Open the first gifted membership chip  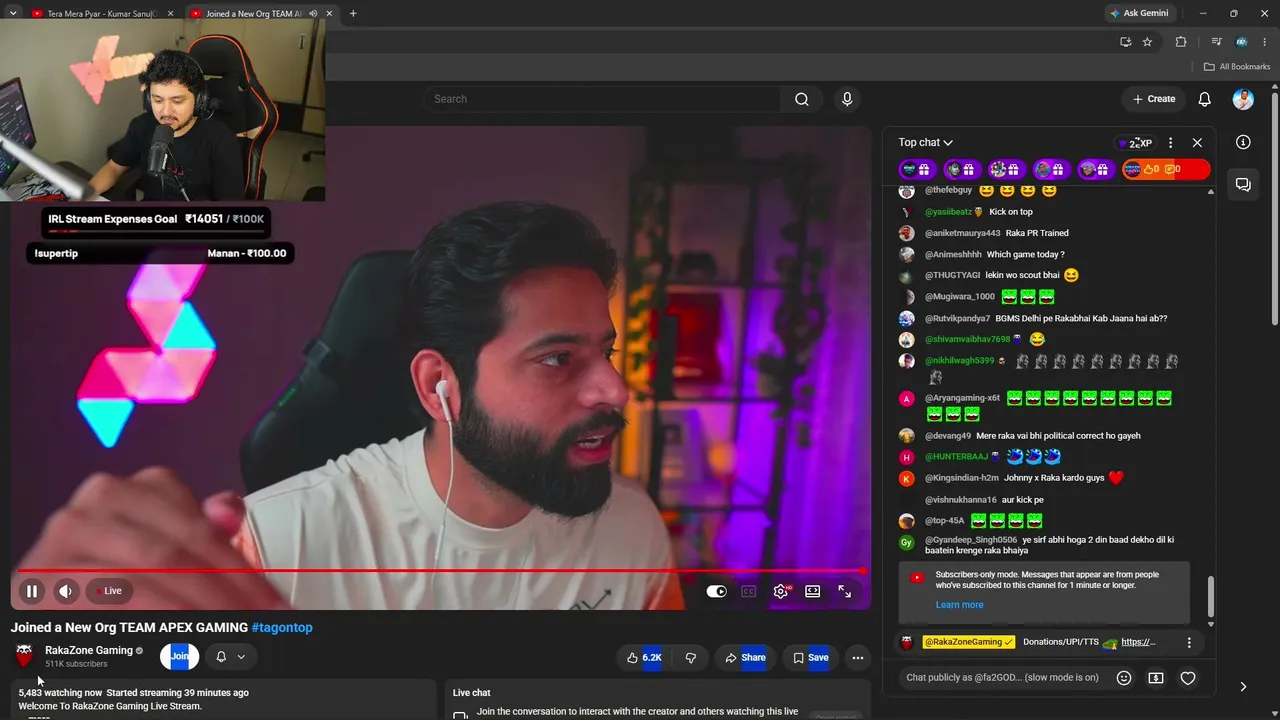coord(917,170)
